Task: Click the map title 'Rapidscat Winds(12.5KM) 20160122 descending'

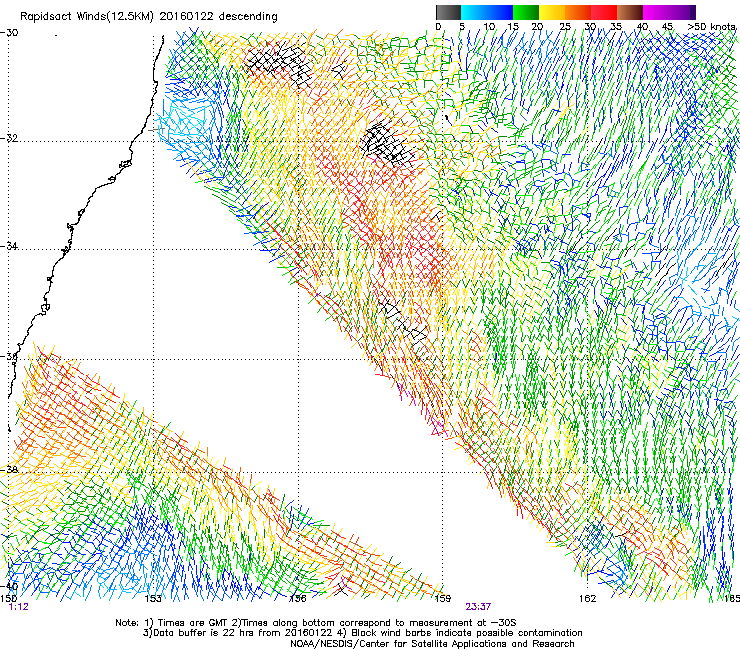Action: point(149,16)
